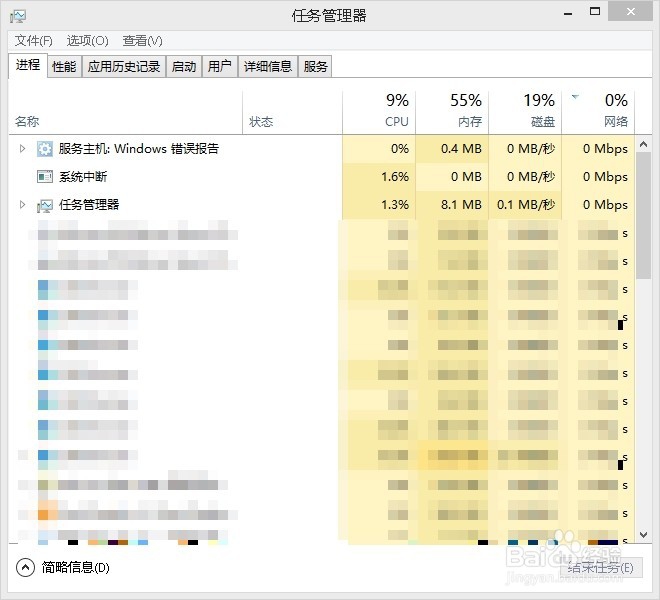The image size is (660, 600).
Task: Minimize the Task Manager window
Action: [x=568, y=13]
